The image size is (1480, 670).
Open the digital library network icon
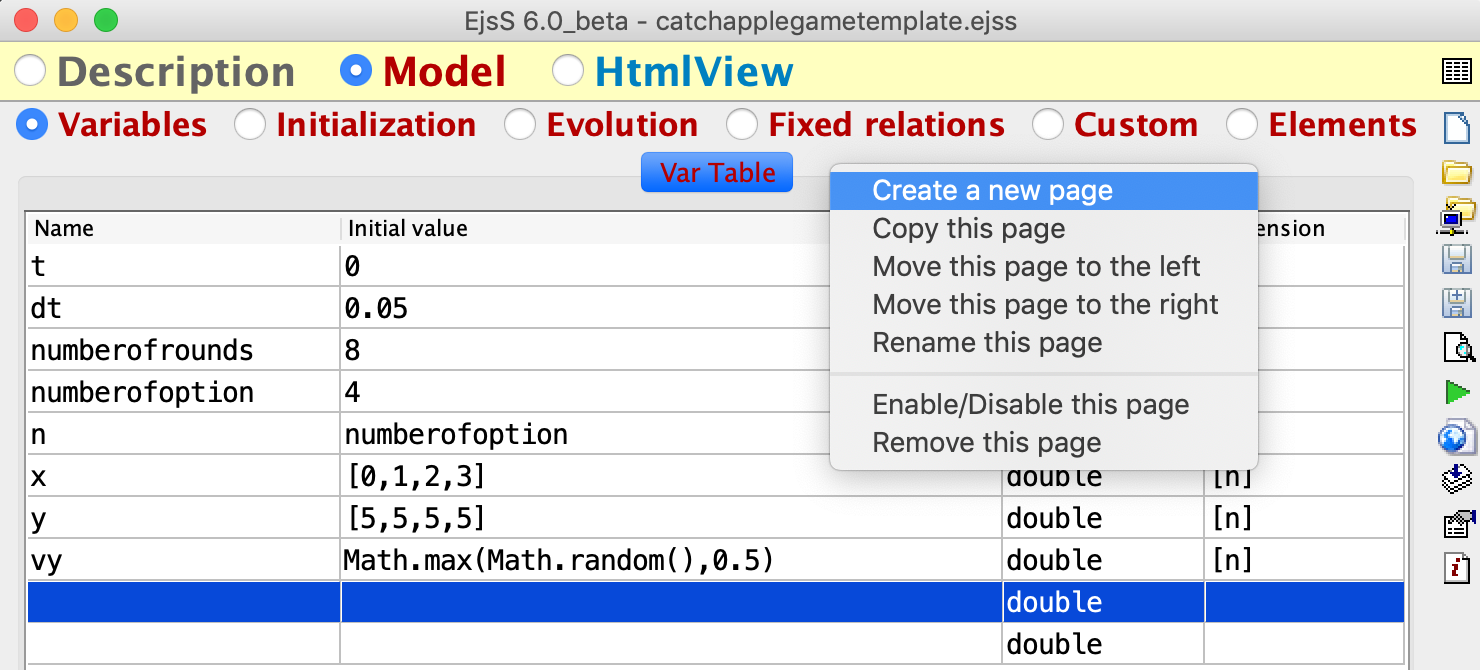point(1457,215)
